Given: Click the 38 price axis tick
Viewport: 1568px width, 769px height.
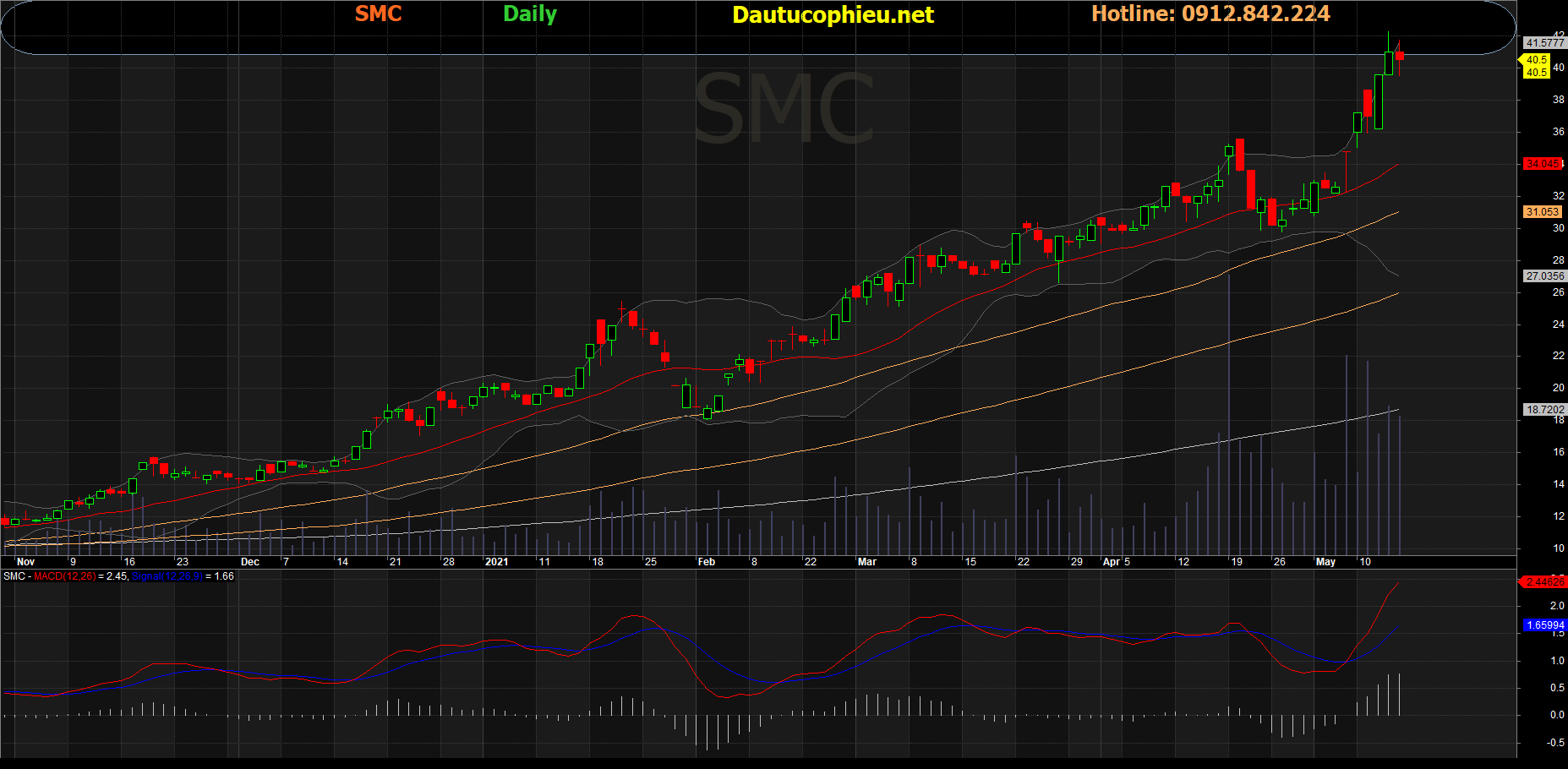Looking at the screenshot, I should pyautogui.click(x=1558, y=100).
